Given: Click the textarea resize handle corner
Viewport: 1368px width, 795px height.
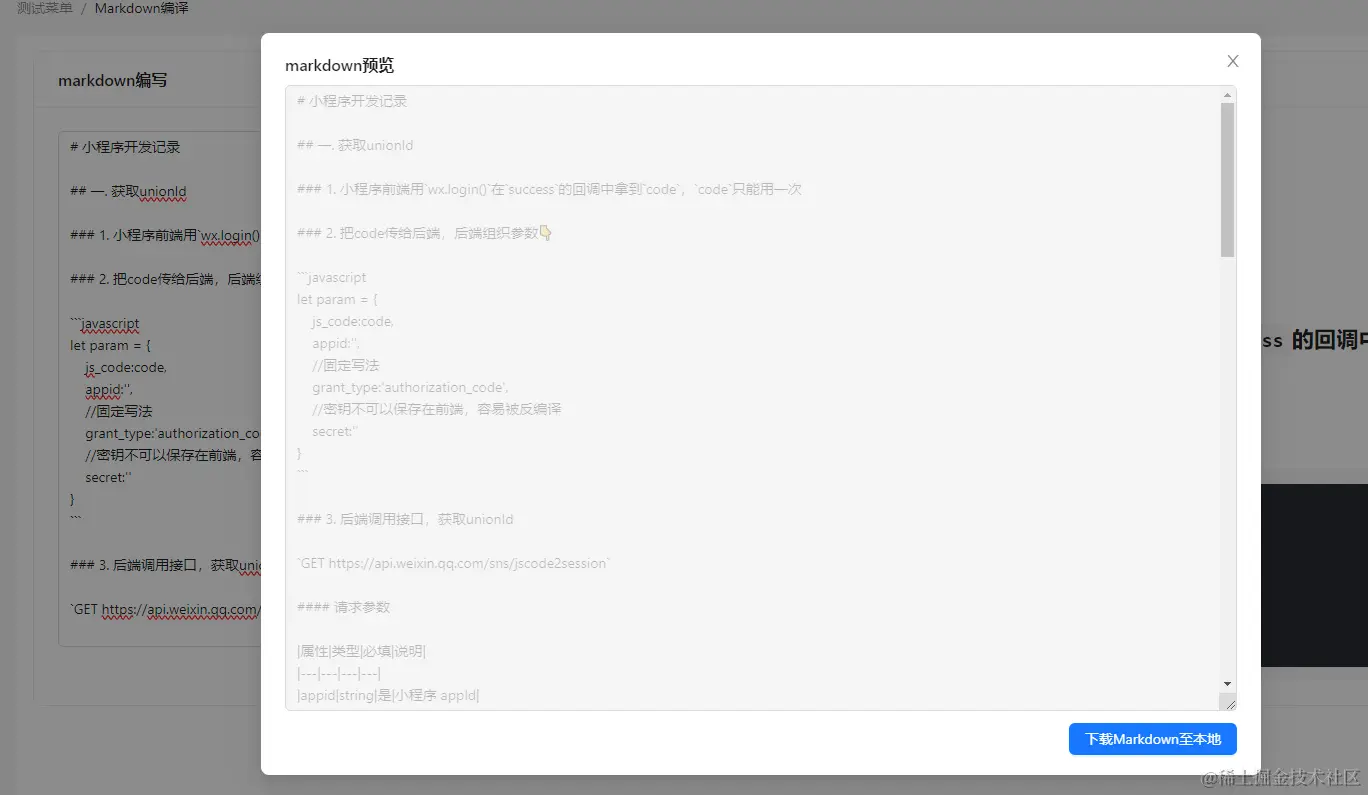Looking at the screenshot, I should tap(1227, 702).
